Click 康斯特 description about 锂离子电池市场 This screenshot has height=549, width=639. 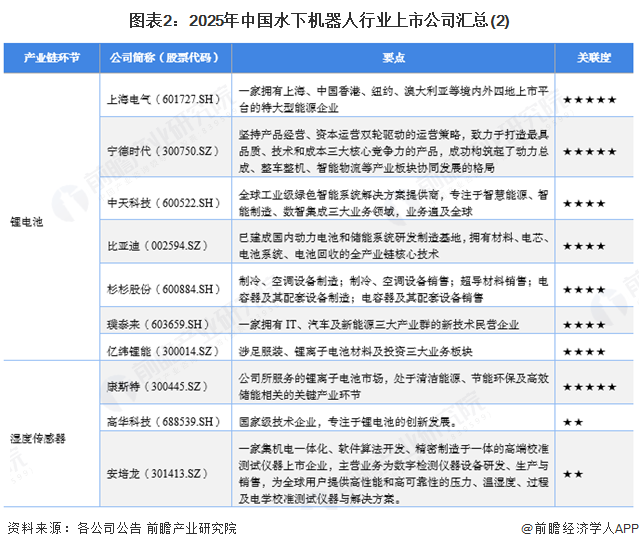[x=393, y=386]
